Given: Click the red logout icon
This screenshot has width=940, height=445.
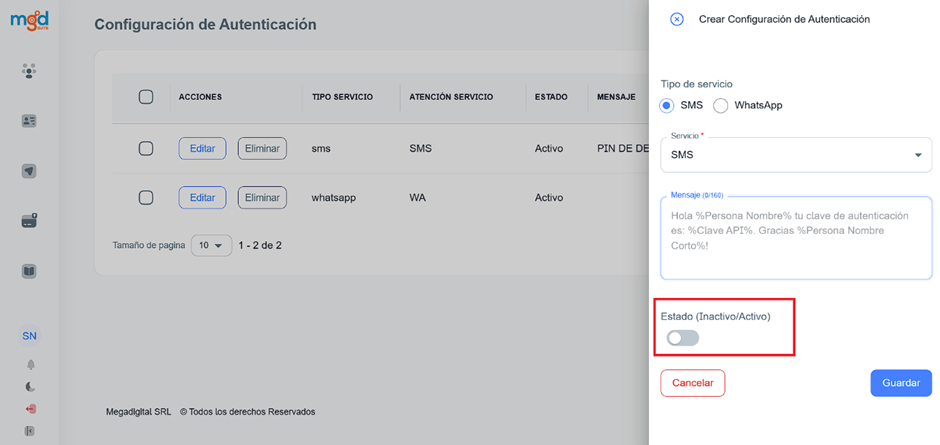Looking at the screenshot, I should tap(29, 409).
